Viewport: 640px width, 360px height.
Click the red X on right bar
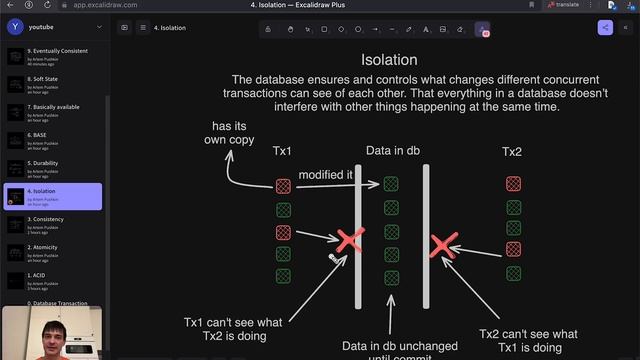coord(443,245)
